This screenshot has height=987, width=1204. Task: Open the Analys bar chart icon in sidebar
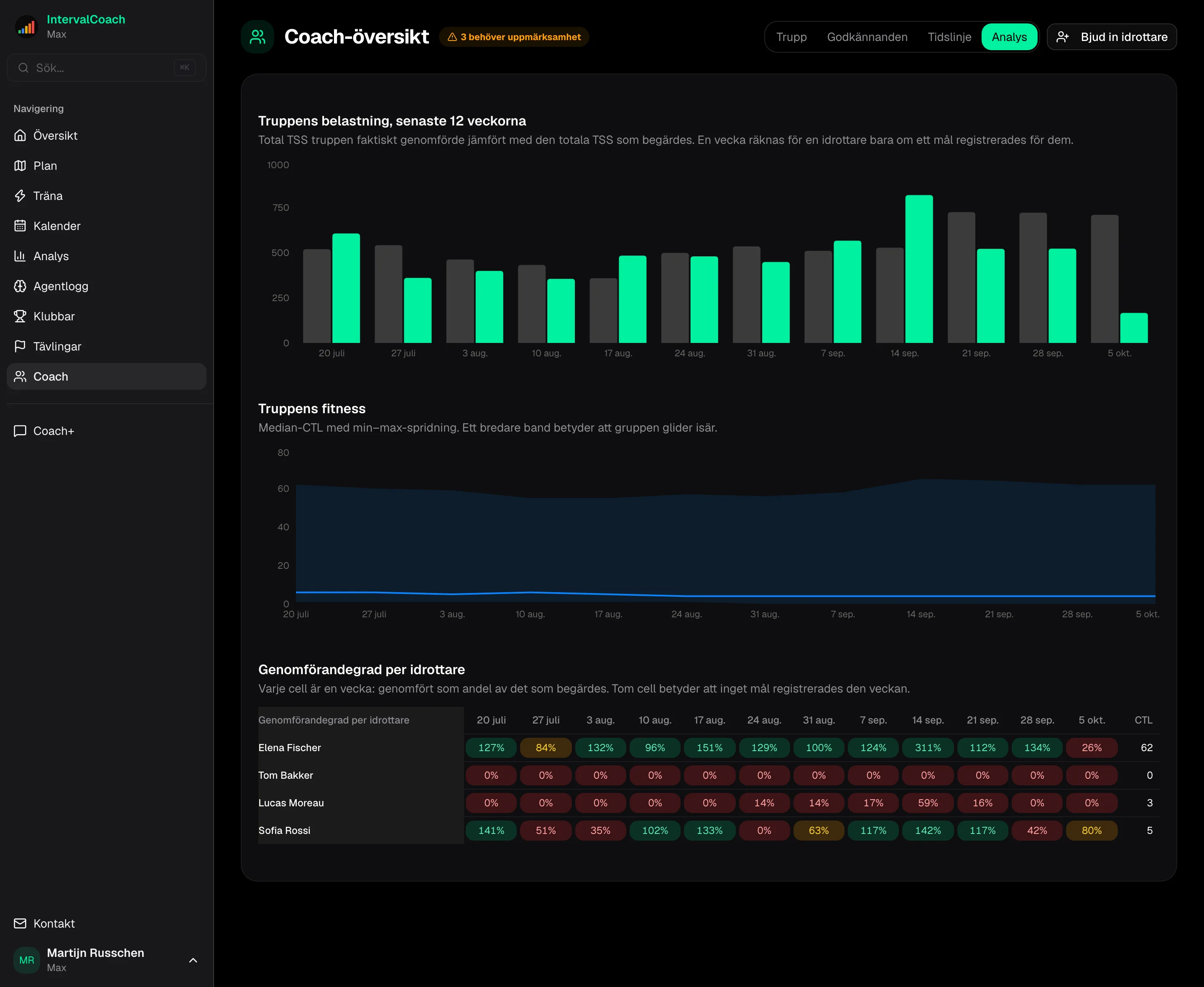(20, 256)
